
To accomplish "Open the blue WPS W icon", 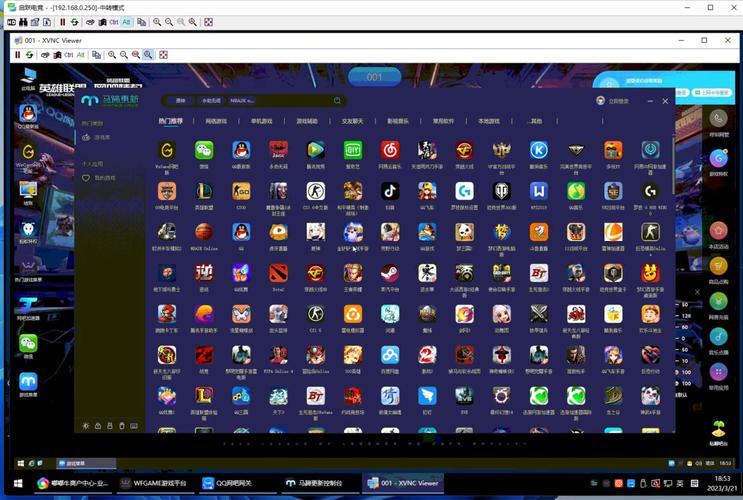I will tap(539, 191).
